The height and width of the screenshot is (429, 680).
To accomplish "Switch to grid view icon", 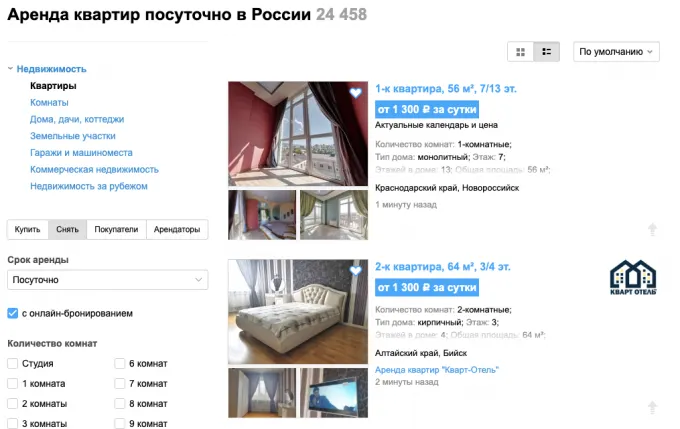I will tap(520, 52).
